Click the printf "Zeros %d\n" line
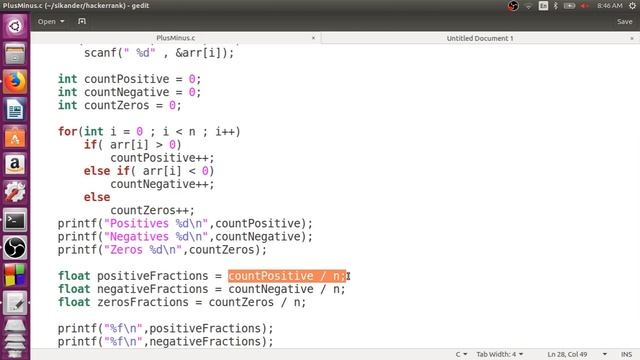Viewport: 640px width, 360px height. (162, 250)
